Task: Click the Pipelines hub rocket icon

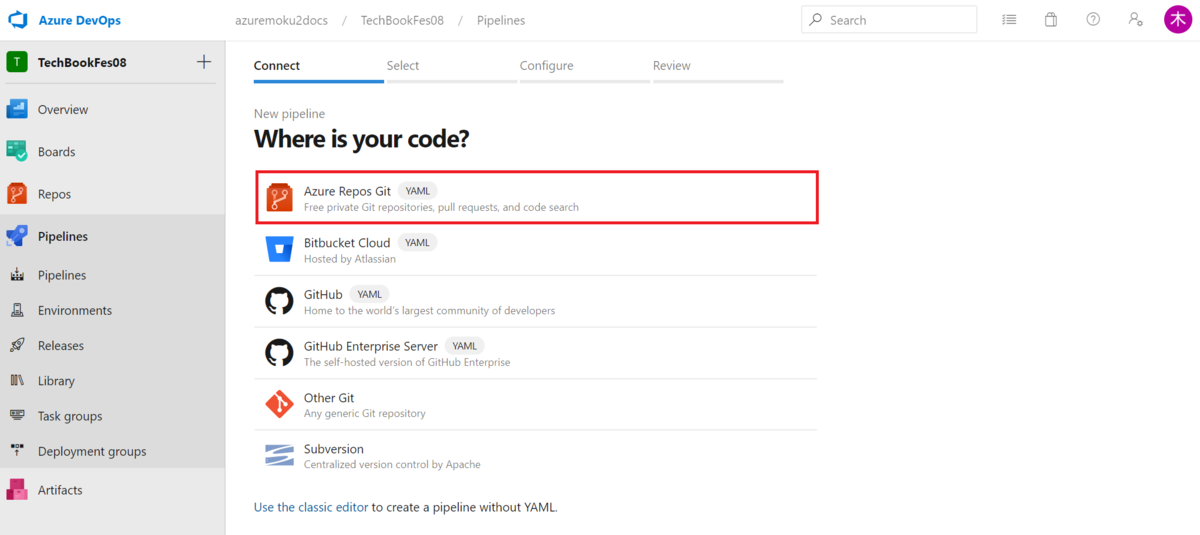Action: click(17, 236)
